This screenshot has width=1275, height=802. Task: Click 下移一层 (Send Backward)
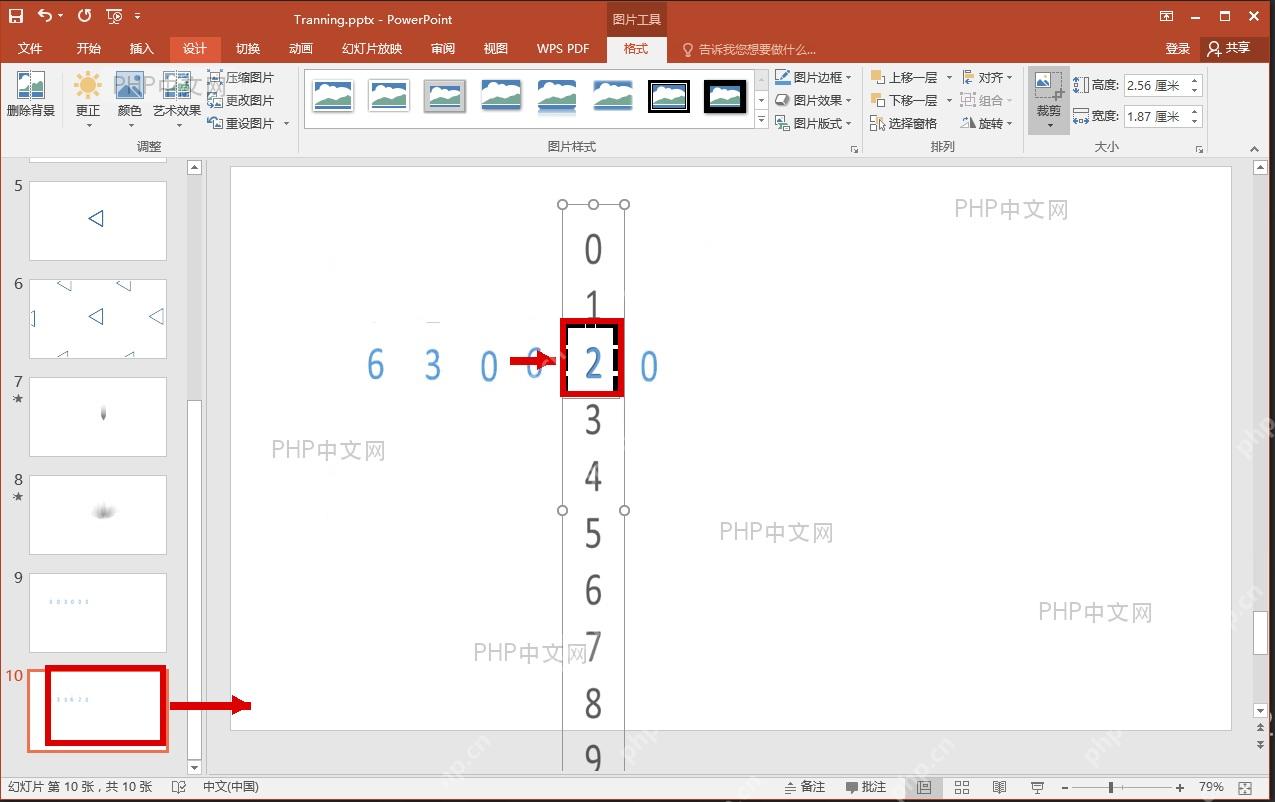tap(905, 100)
